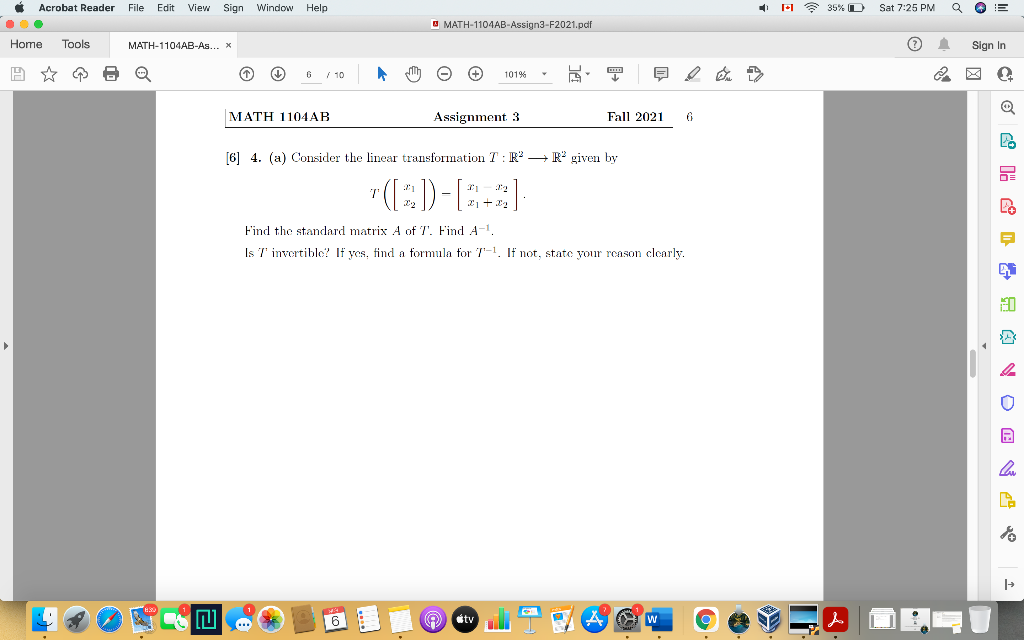Open the Share file via email icon
This screenshot has width=1024, height=640.
pyautogui.click(x=973, y=74)
